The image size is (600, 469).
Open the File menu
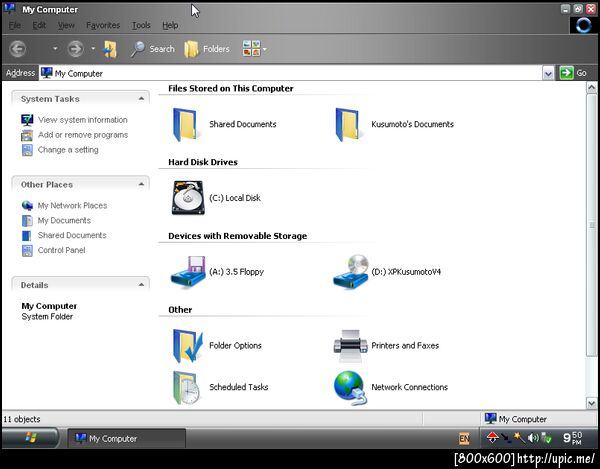tap(15, 25)
